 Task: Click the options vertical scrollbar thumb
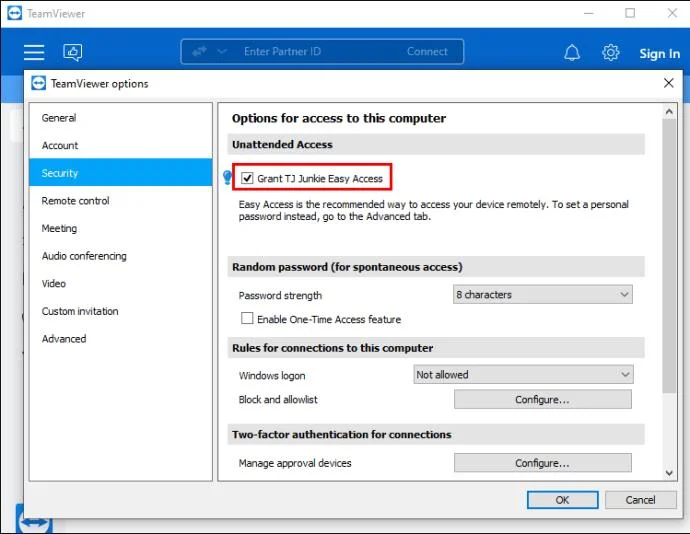[669, 255]
